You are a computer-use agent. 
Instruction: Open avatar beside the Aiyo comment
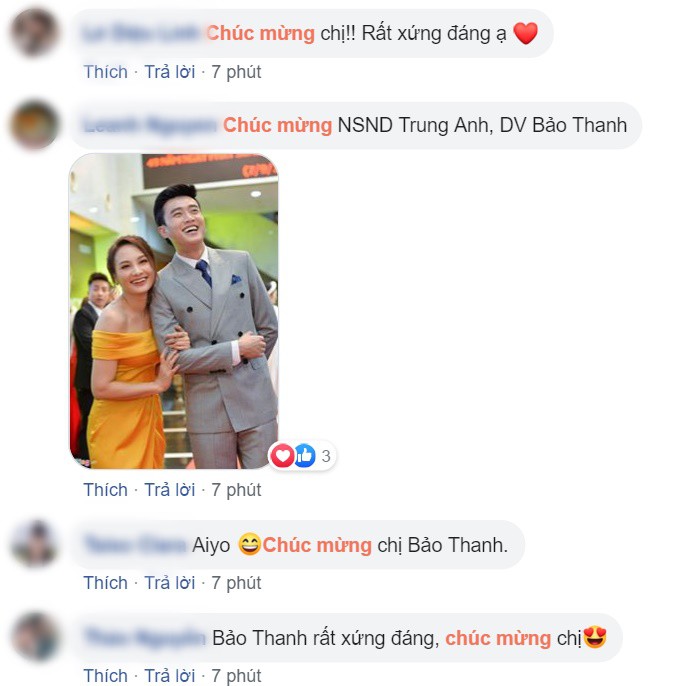click(35, 543)
